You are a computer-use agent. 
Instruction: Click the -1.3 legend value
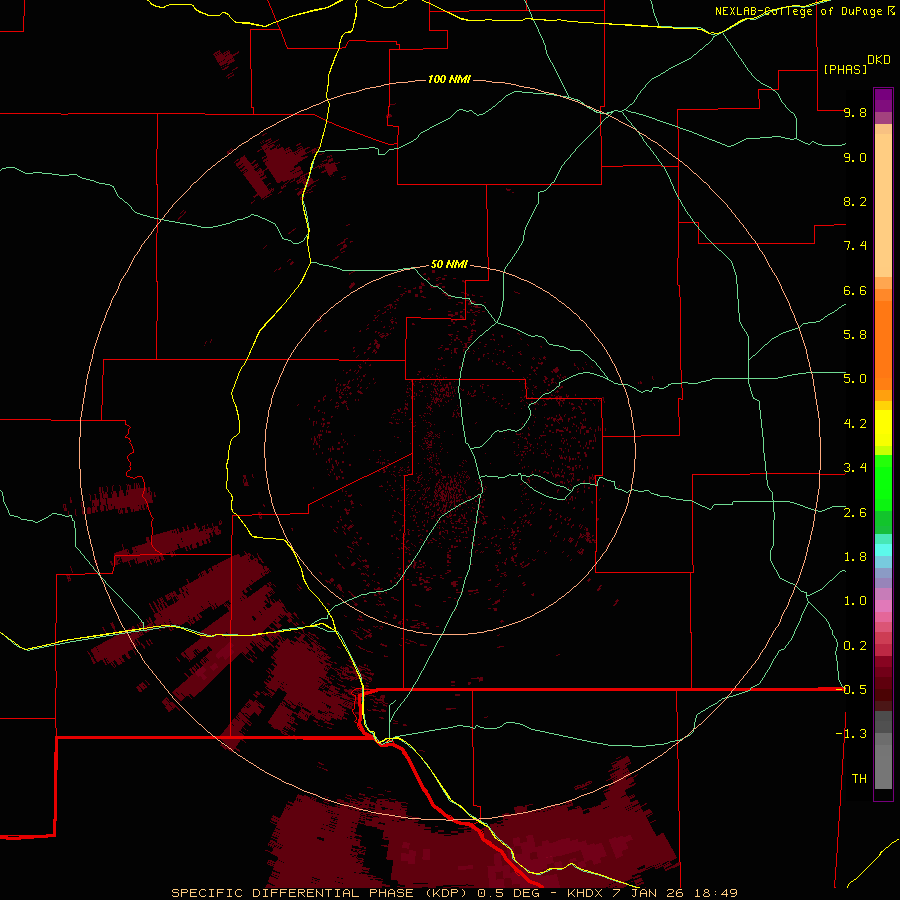pyautogui.click(x=851, y=734)
